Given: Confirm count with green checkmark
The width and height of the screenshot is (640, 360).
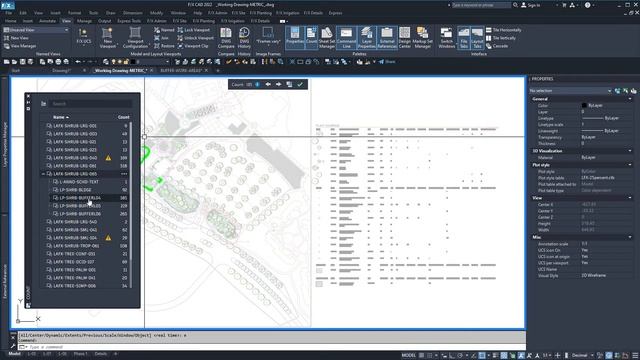Looking at the screenshot, I should (x=300, y=84).
